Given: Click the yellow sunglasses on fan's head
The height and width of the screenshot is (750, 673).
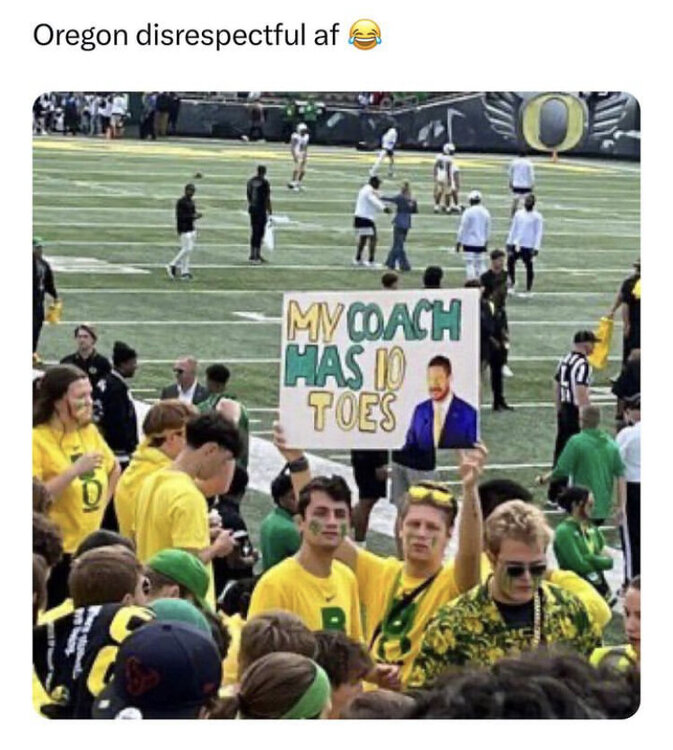Looking at the screenshot, I should [431, 494].
